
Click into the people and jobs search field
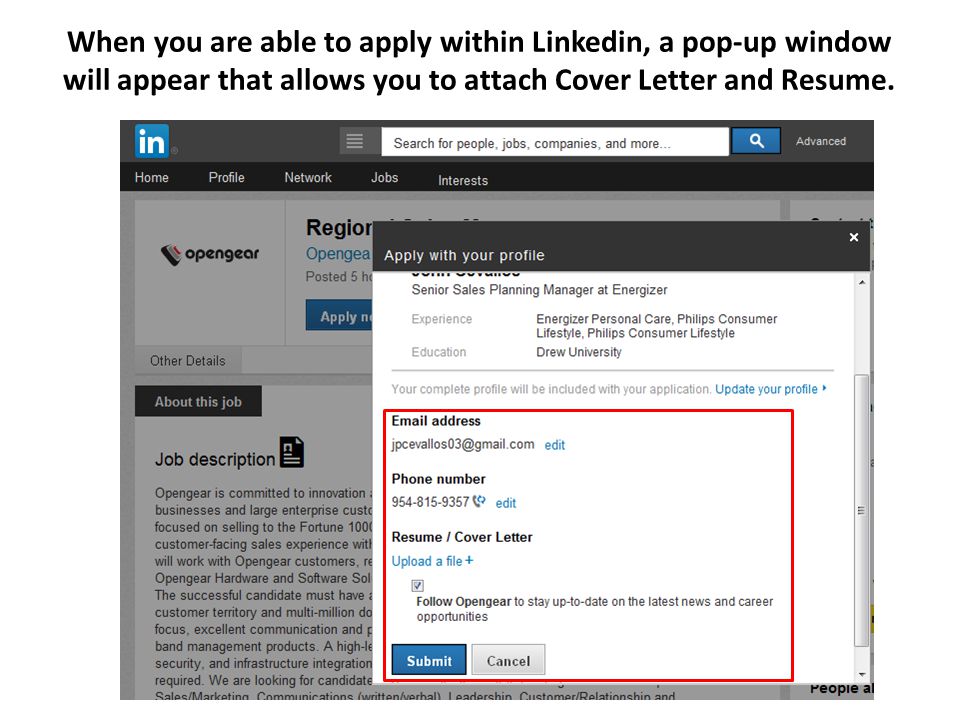click(x=555, y=142)
